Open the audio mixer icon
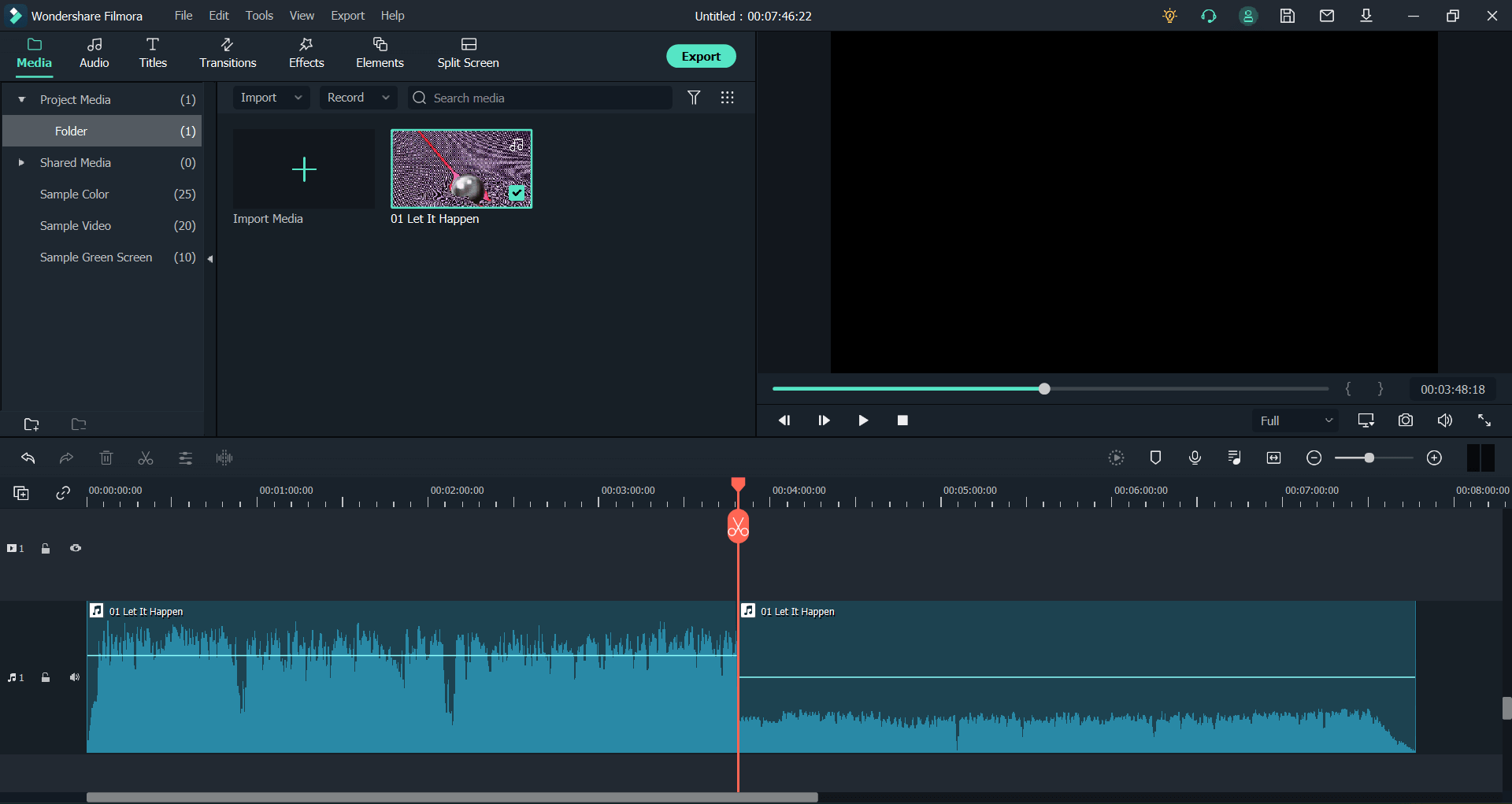1512x804 pixels. coord(1234,458)
